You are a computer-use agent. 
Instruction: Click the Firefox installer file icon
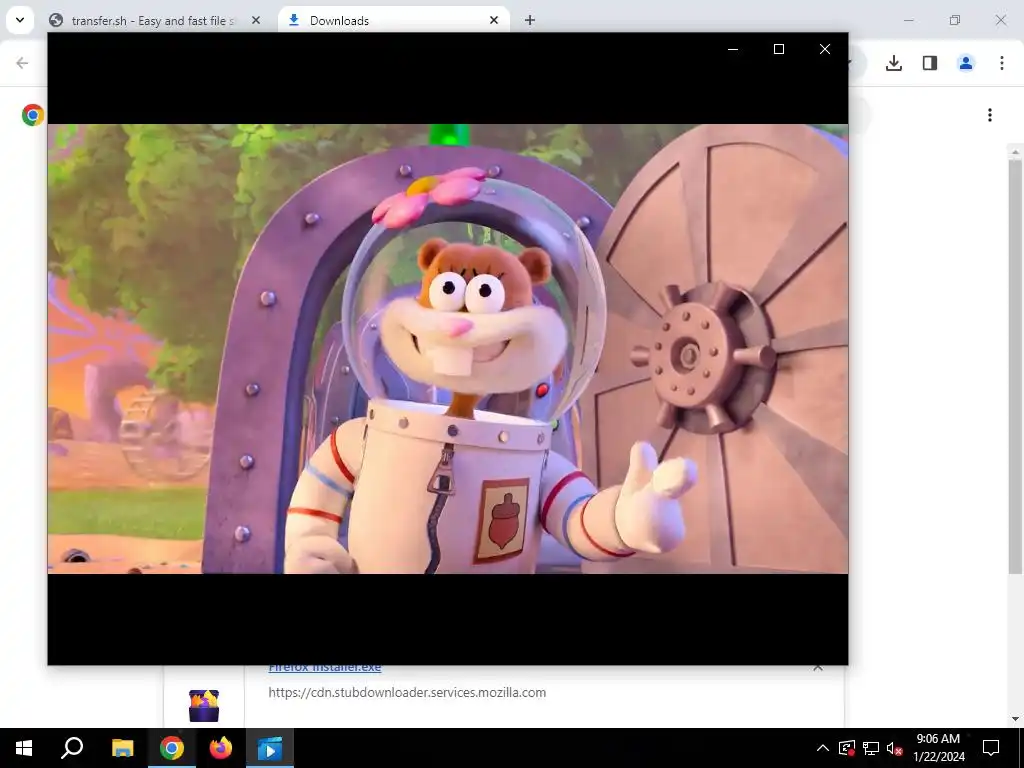204,706
